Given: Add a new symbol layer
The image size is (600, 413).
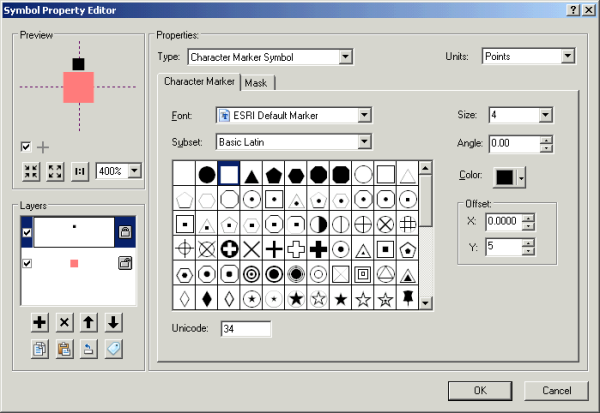Looking at the screenshot, I should tap(39, 322).
